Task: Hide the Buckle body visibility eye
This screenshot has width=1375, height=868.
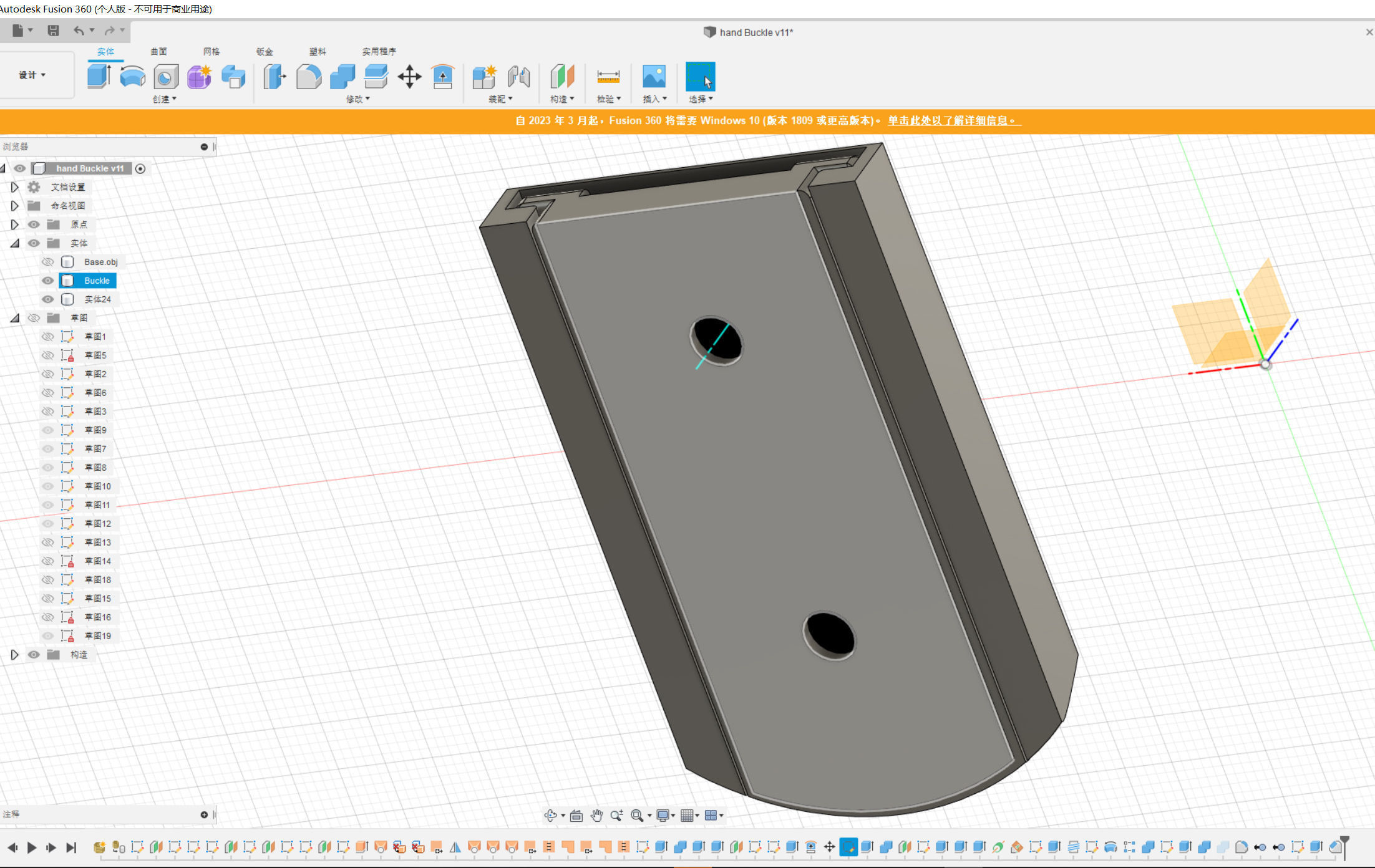Action: [x=47, y=281]
